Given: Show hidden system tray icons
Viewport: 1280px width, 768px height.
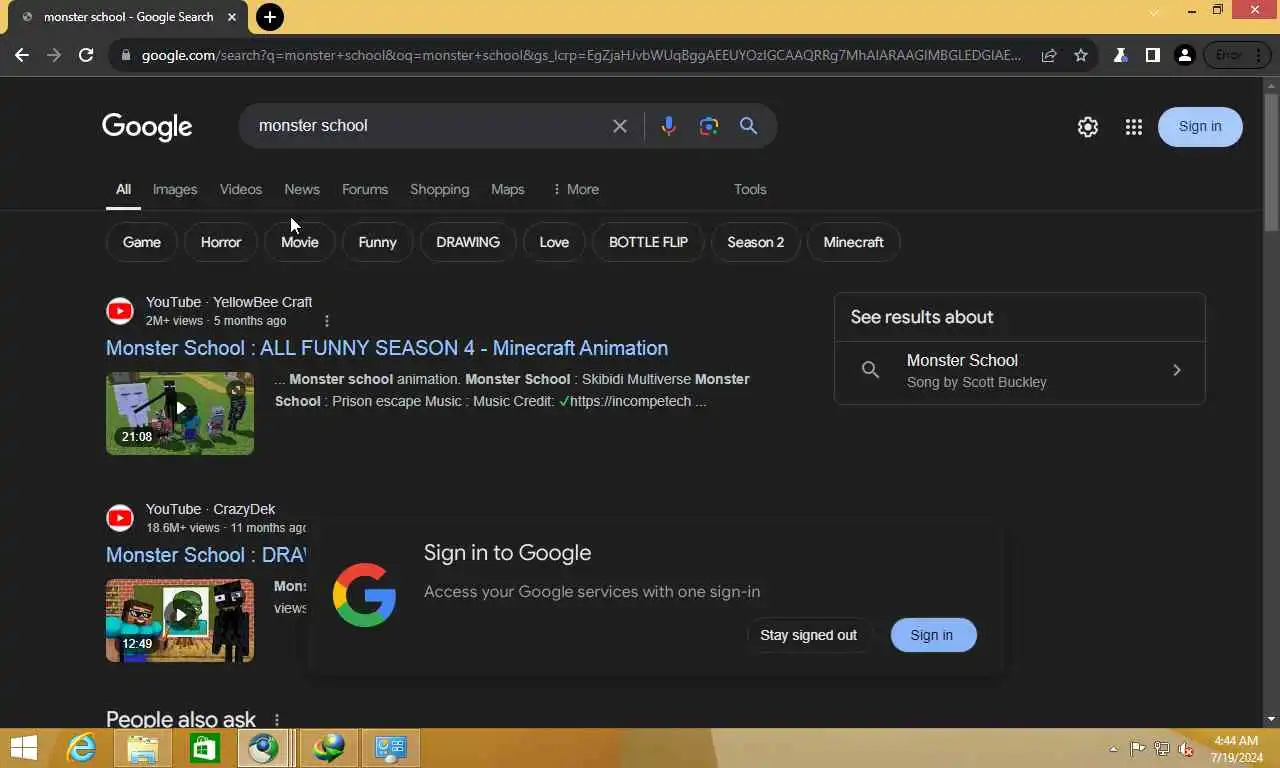Looking at the screenshot, I should (x=1114, y=749).
